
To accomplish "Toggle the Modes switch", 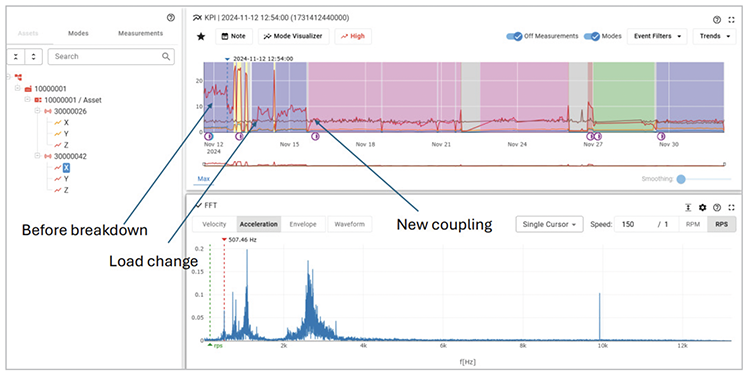I will pos(592,36).
